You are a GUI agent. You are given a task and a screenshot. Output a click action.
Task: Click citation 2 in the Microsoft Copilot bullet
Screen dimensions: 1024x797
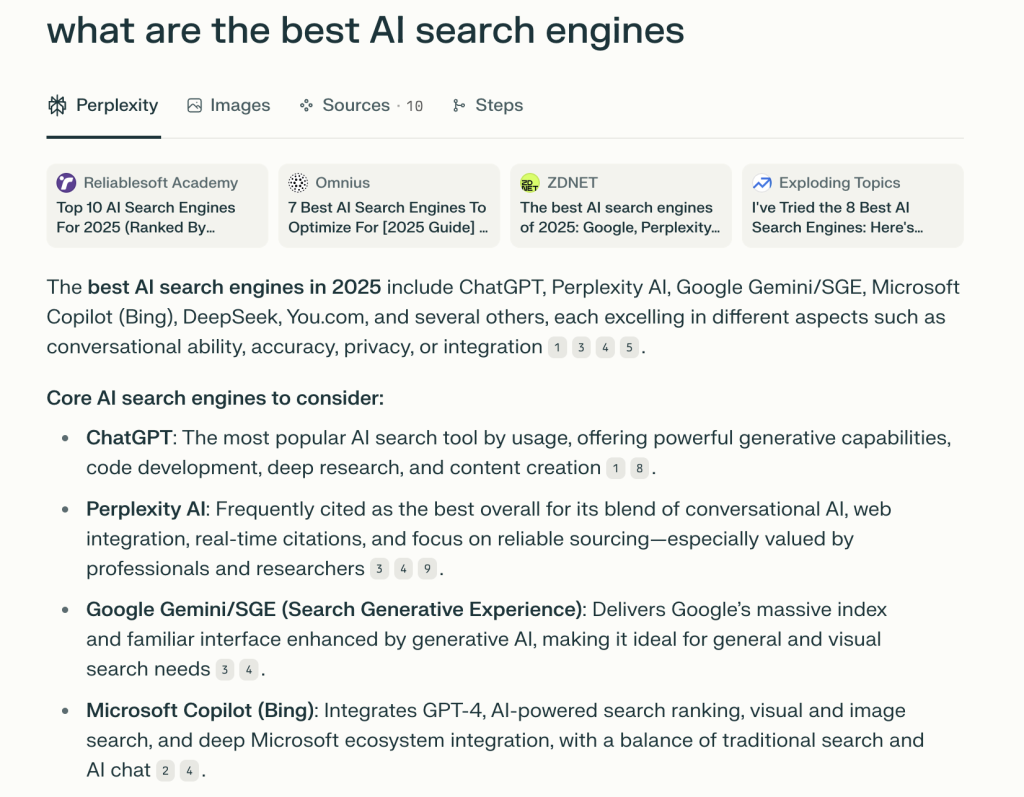(166, 771)
